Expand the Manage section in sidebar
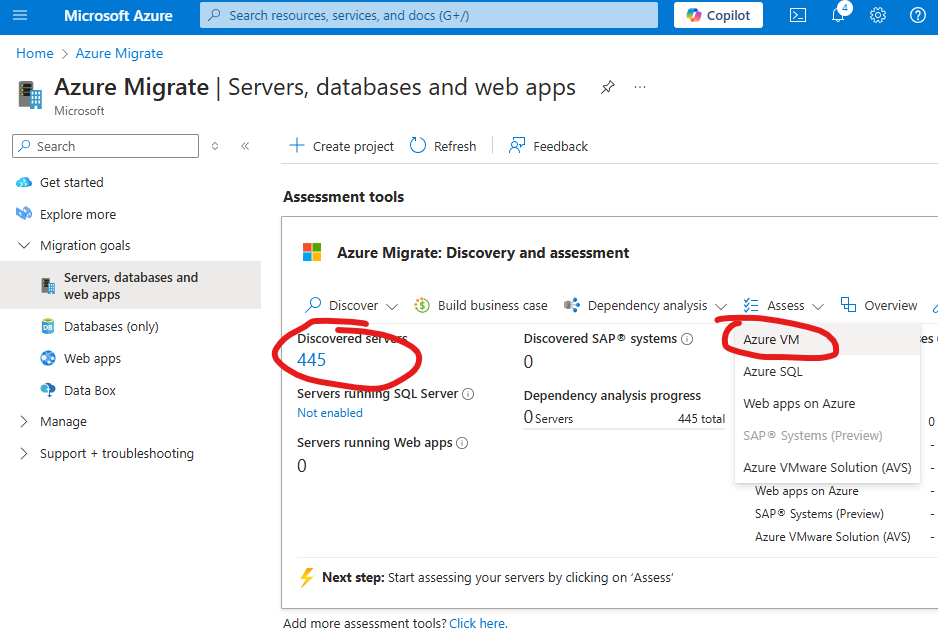Viewport: 938px width, 644px height. [x=24, y=422]
